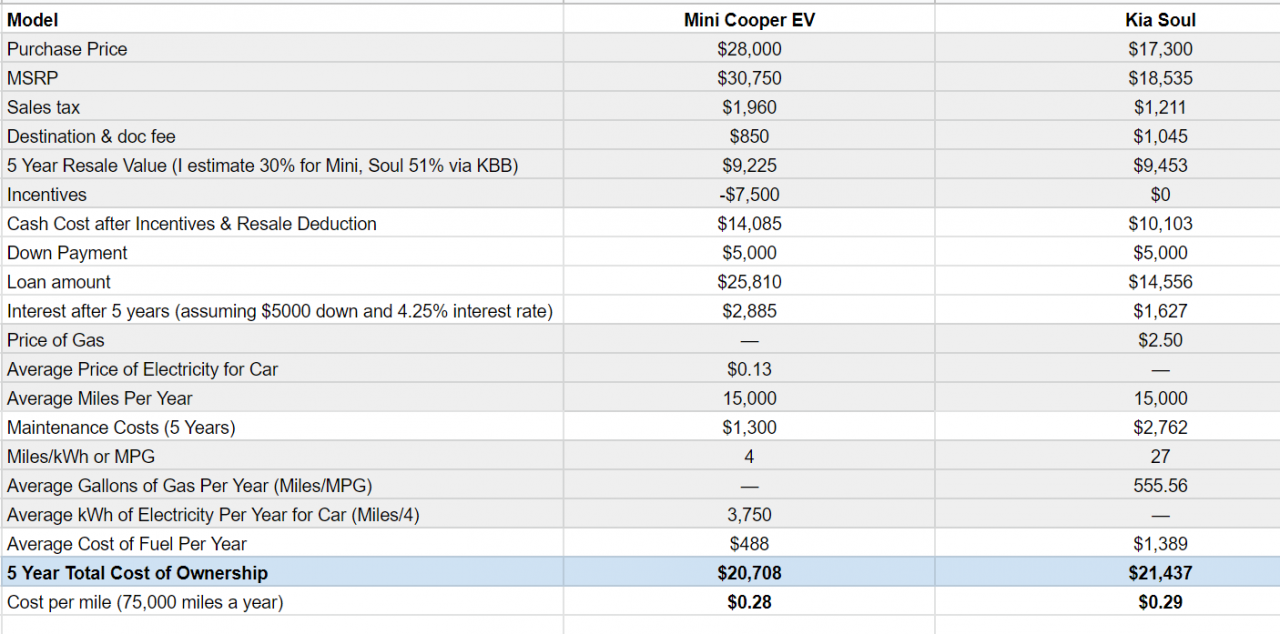Screen dimensions: 1280x634
Task: Click the Mini Cooper electricity price $0.13
Action: tap(749, 369)
